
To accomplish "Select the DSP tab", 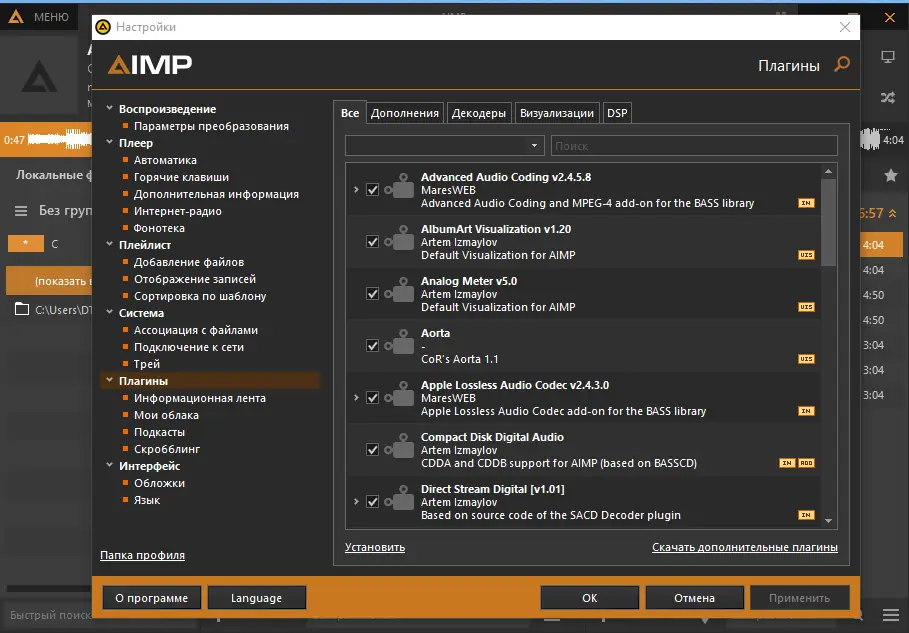I will coord(617,113).
